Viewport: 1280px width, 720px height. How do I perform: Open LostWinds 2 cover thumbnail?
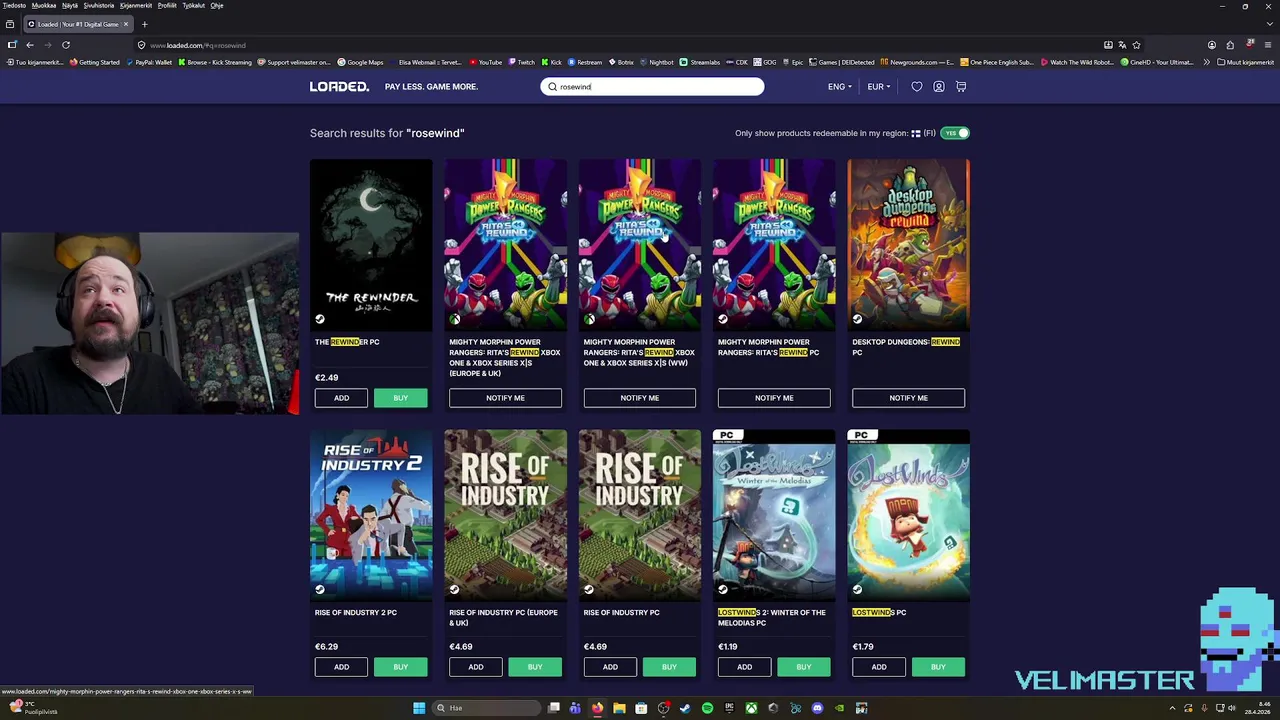774,515
